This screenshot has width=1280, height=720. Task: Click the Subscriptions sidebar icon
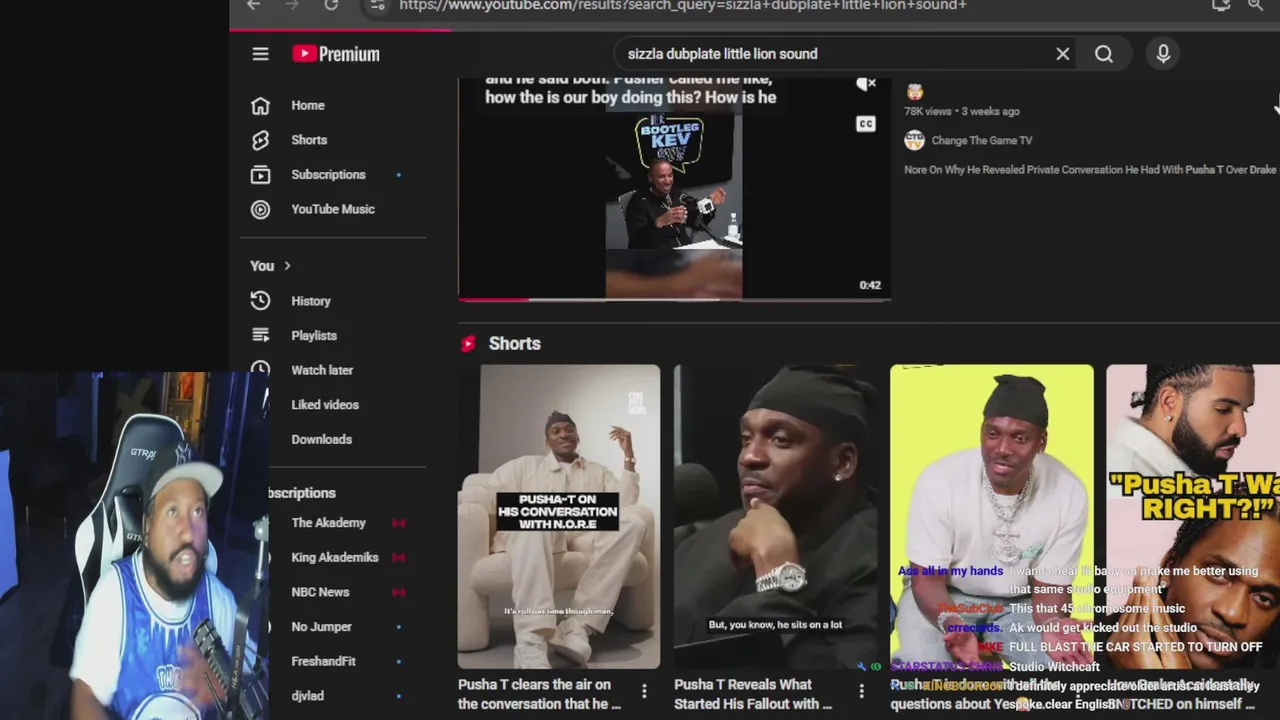[x=260, y=175]
